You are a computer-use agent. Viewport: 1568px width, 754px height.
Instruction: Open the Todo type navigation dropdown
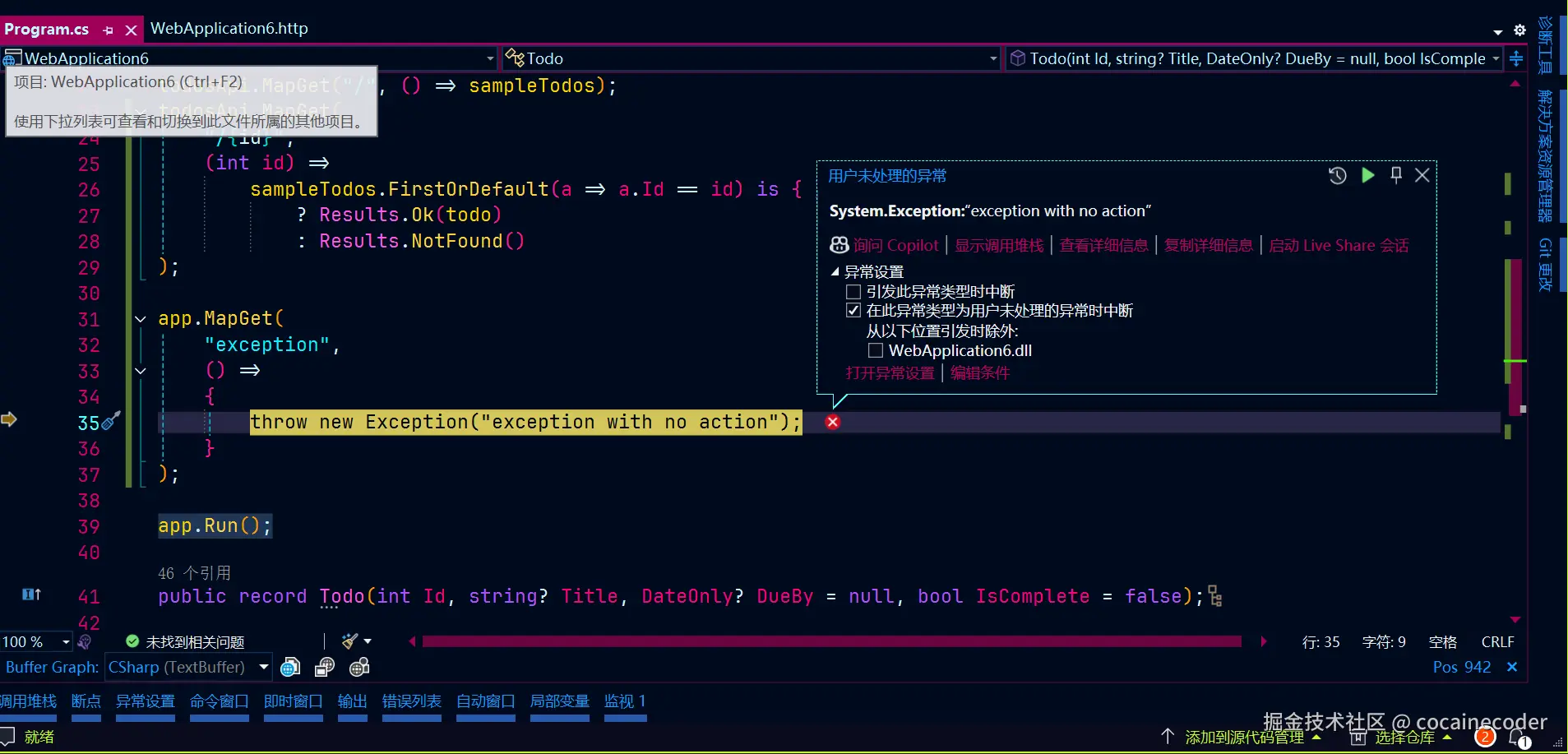pyautogui.click(x=993, y=59)
